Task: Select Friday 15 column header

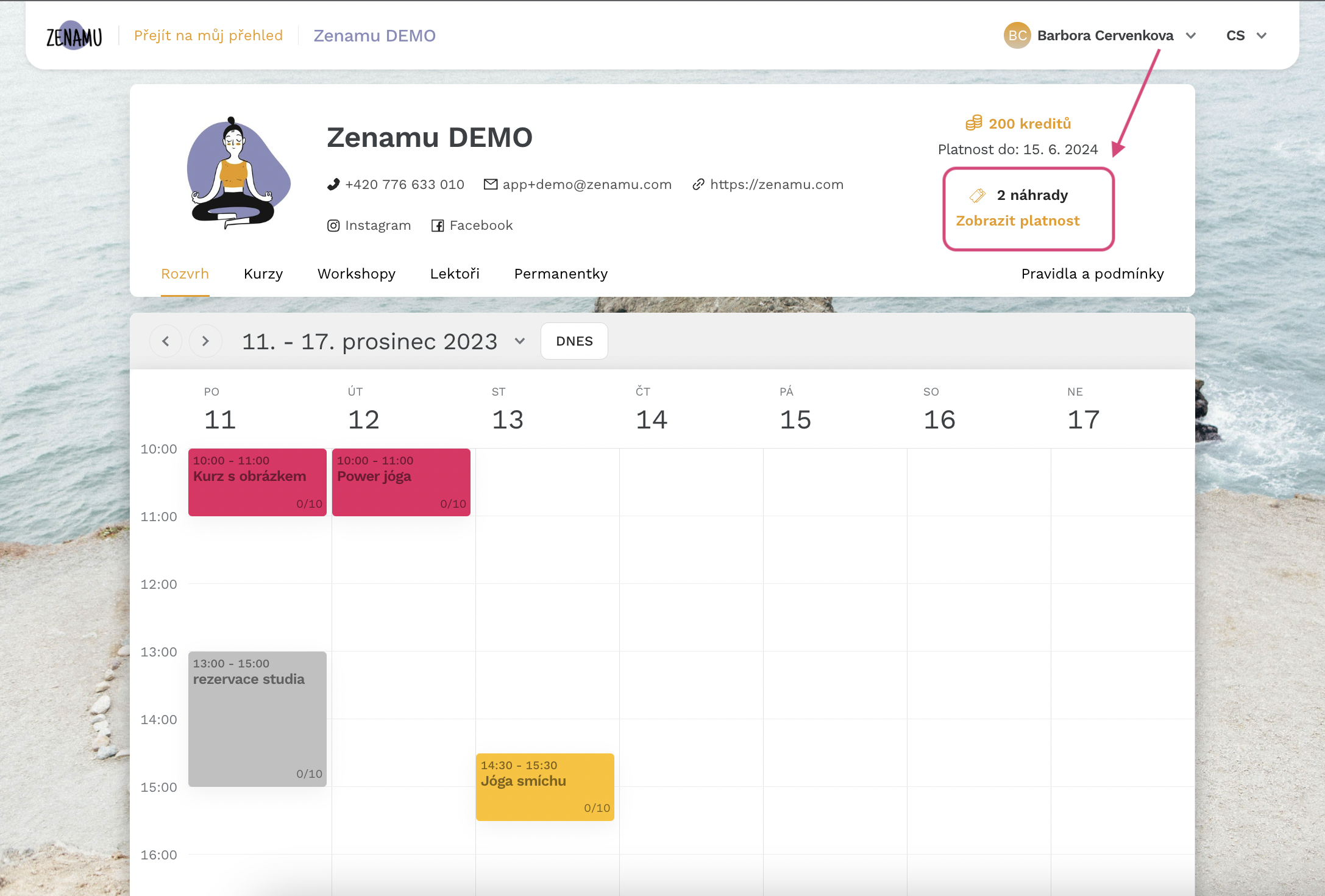Action: pos(795,410)
